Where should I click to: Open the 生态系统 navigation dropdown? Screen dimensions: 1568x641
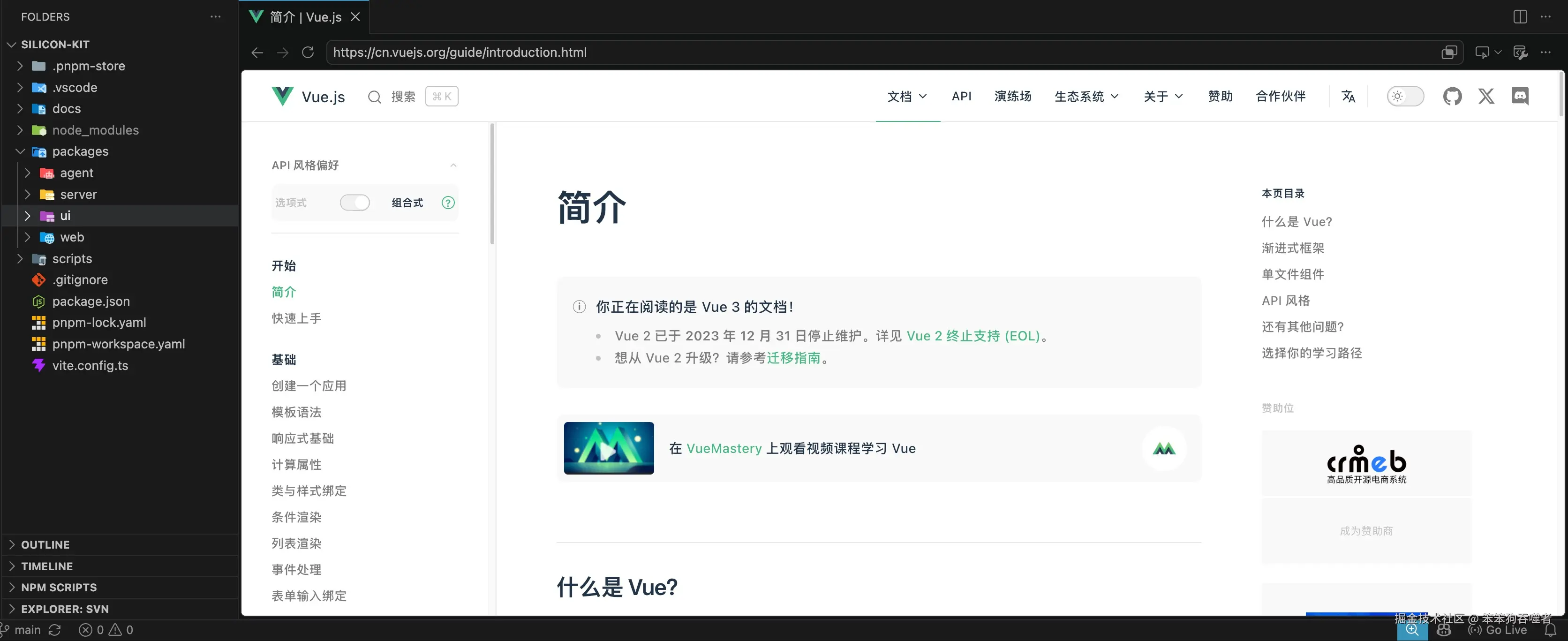tap(1086, 96)
